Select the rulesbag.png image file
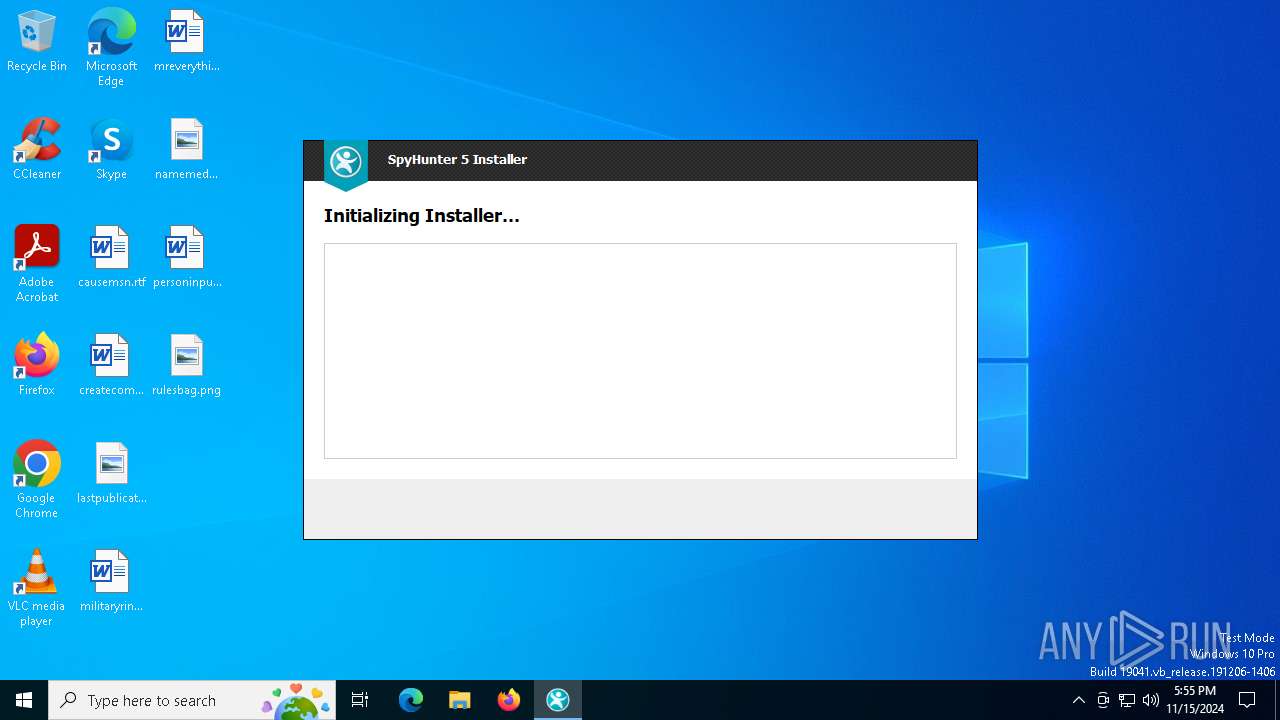 coord(186,366)
